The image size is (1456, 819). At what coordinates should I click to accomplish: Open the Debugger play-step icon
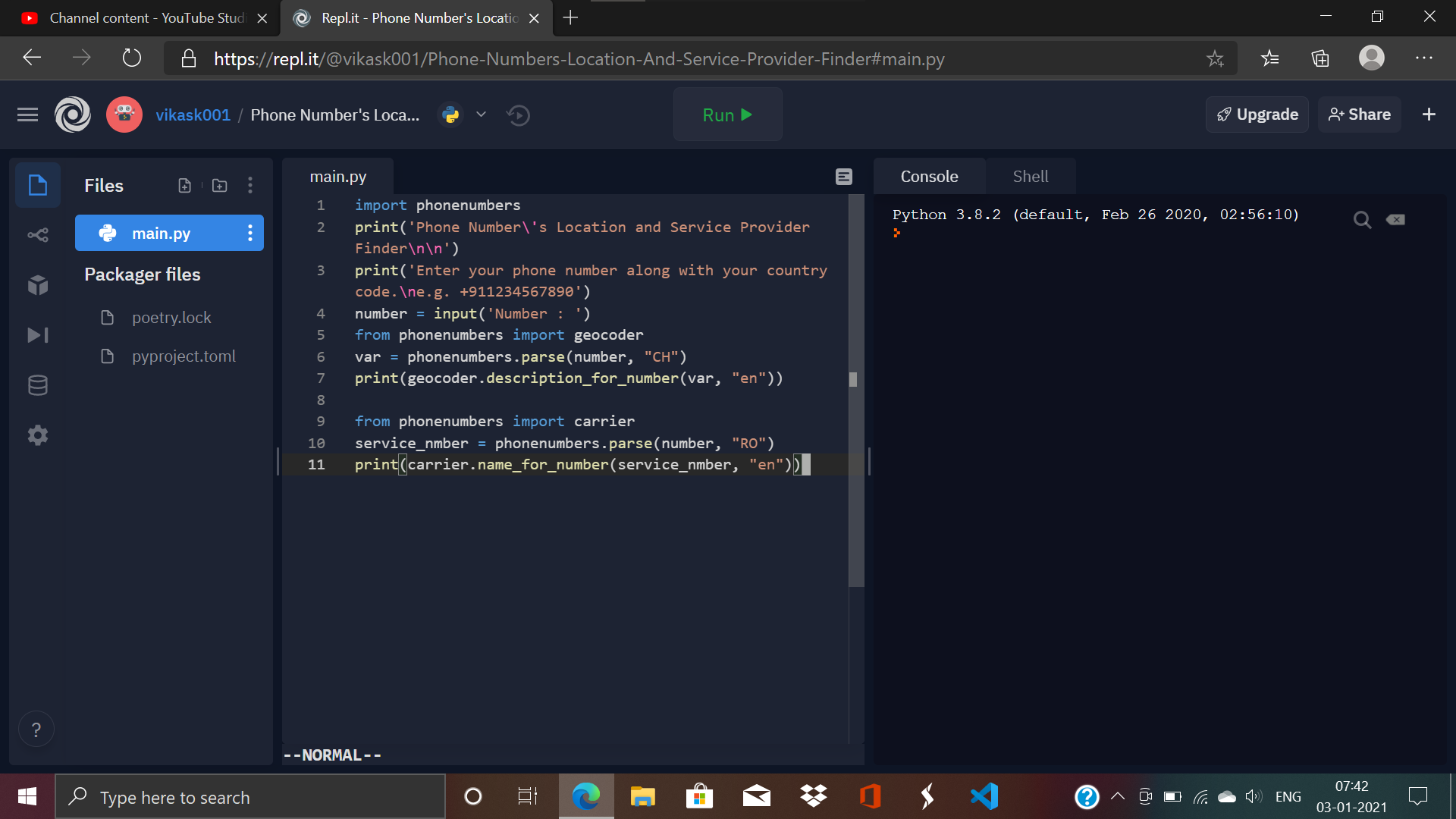(x=38, y=335)
